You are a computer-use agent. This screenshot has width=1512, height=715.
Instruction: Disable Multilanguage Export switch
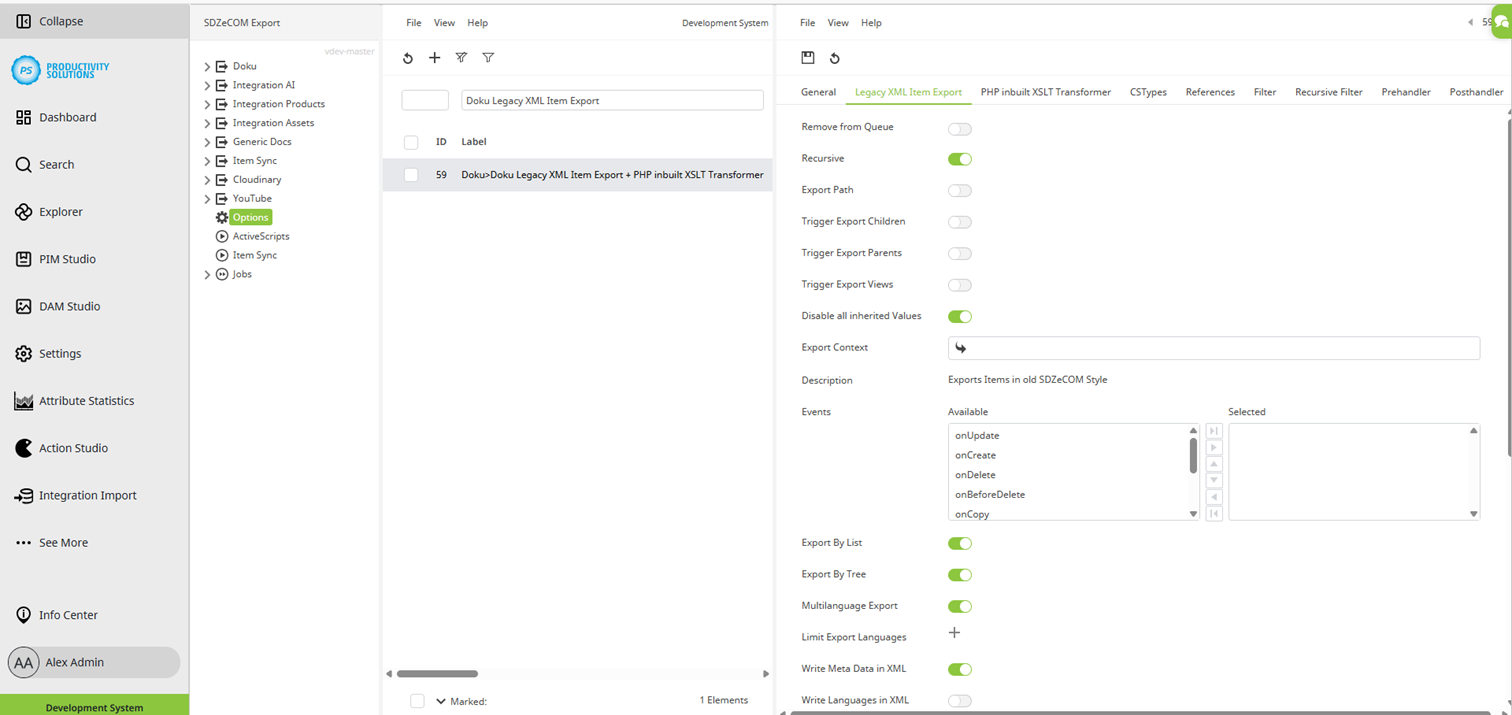[x=960, y=607]
